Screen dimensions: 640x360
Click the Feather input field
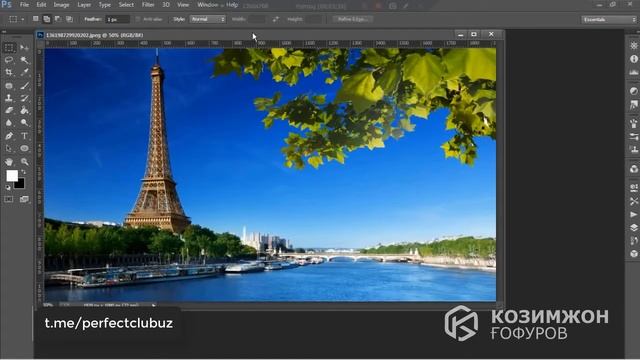click(x=118, y=19)
